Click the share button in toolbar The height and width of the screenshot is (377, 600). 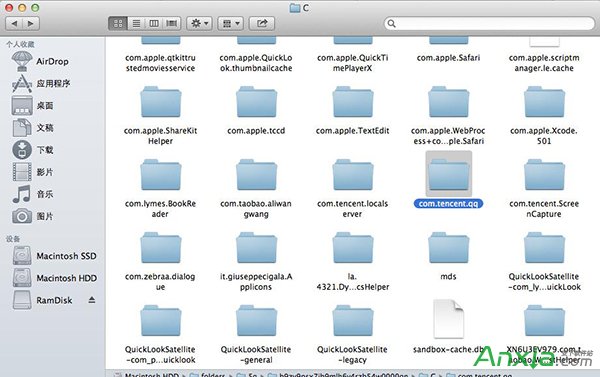pyautogui.click(x=262, y=23)
